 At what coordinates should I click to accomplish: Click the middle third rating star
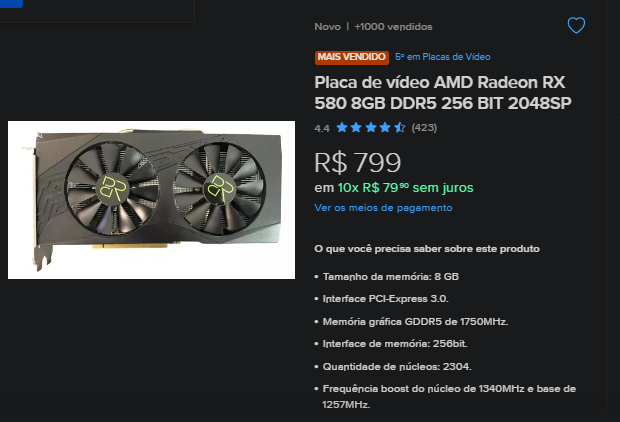pos(371,127)
